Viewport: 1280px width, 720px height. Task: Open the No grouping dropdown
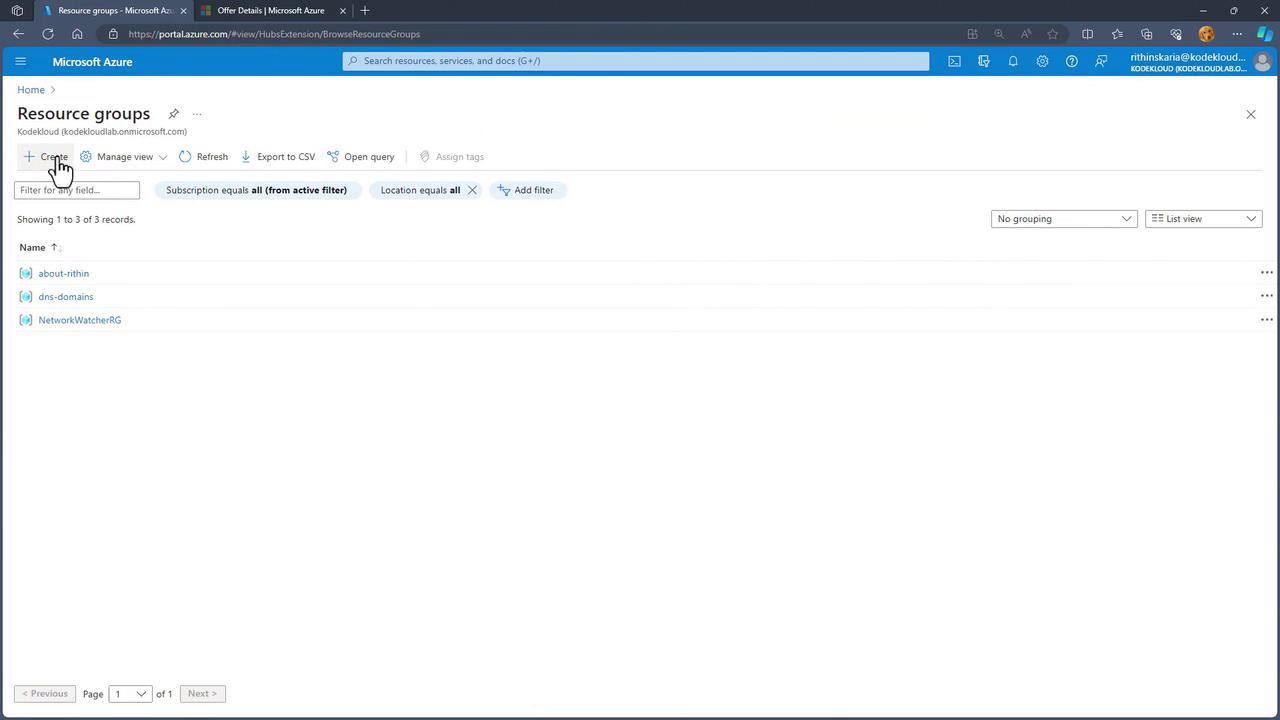pyautogui.click(x=1064, y=219)
